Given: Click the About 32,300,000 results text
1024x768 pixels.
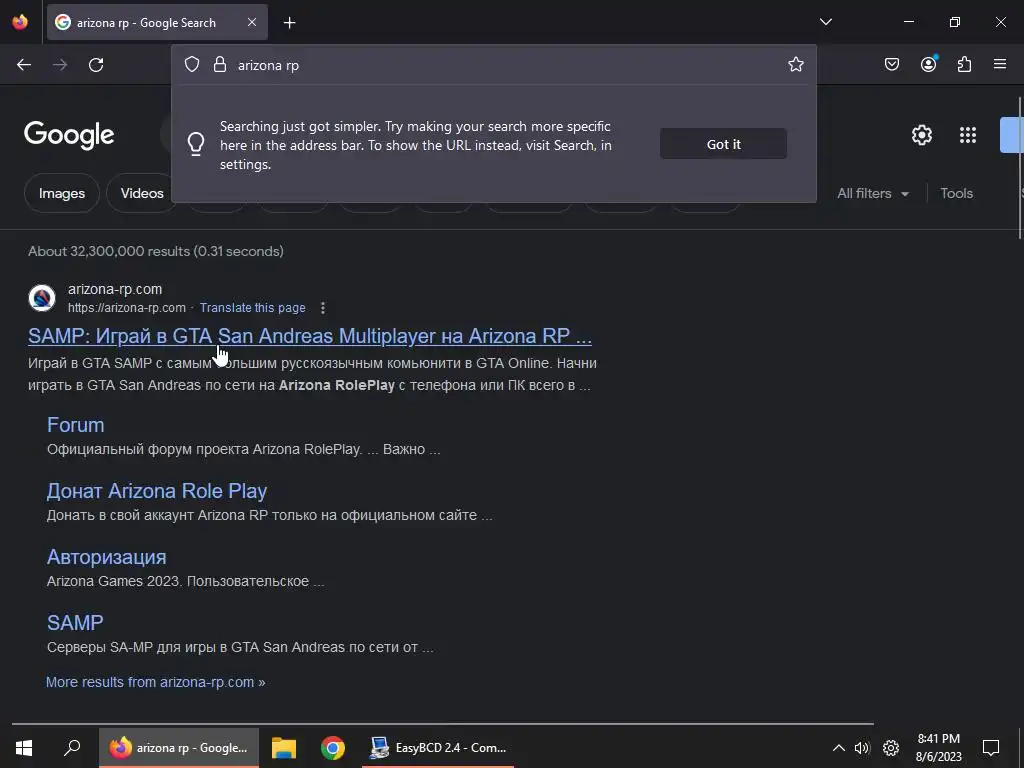Looking at the screenshot, I should [155, 251].
